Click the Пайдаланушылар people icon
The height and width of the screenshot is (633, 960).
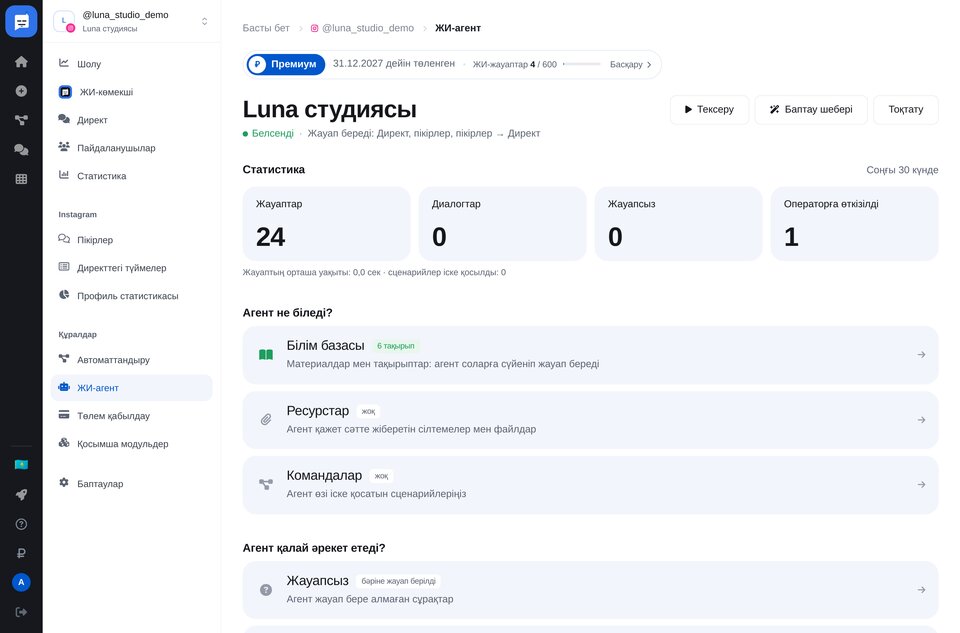tap(64, 147)
